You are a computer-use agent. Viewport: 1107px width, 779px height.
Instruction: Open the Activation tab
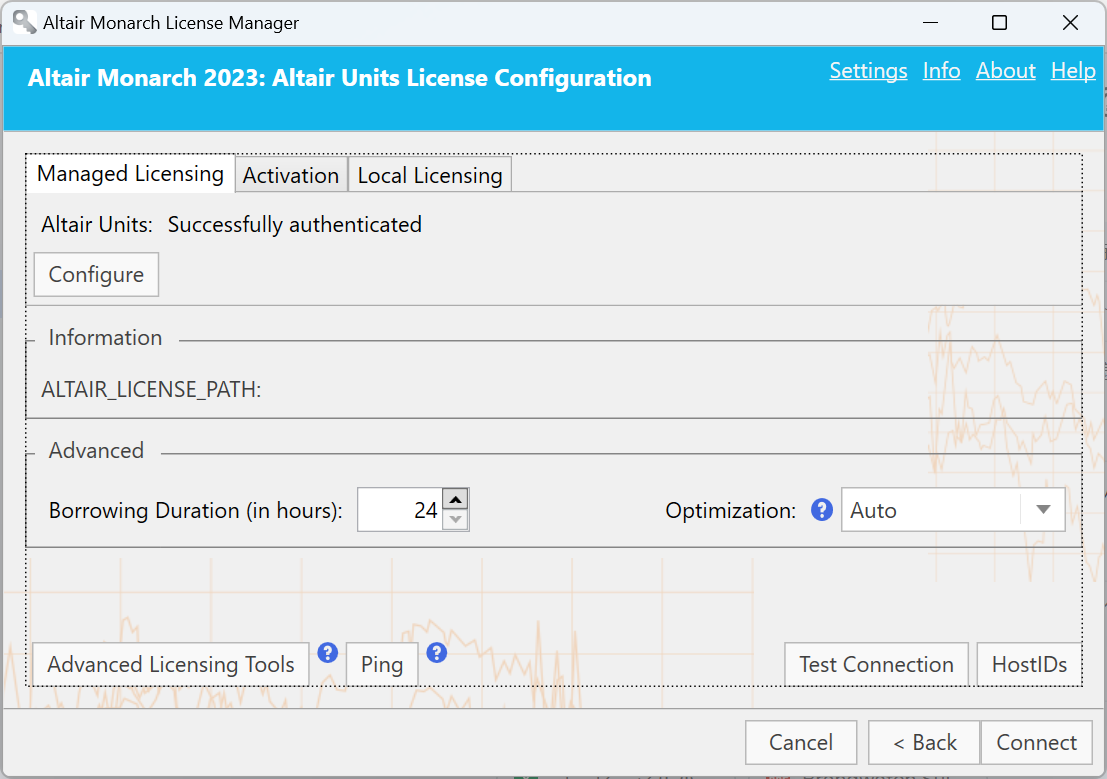pos(291,175)
